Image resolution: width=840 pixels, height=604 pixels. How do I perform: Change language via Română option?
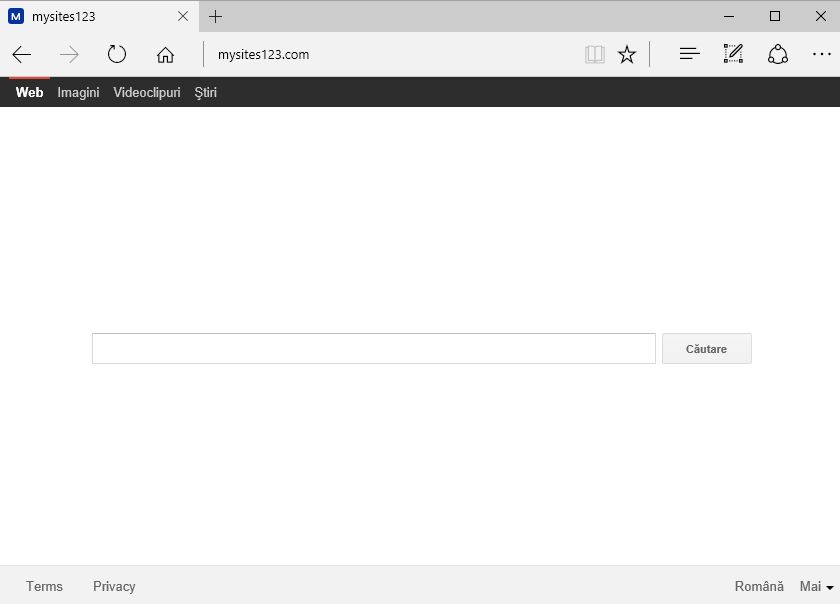click(759, 586)
